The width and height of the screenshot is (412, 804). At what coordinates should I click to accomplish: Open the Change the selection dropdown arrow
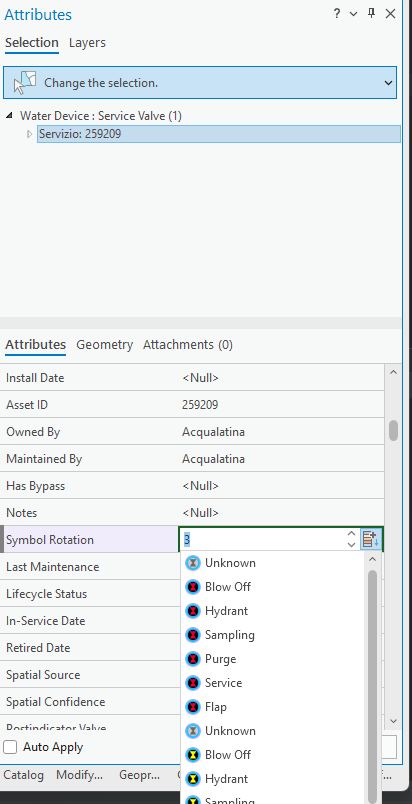pyautogui.click(x=388, y=83)
